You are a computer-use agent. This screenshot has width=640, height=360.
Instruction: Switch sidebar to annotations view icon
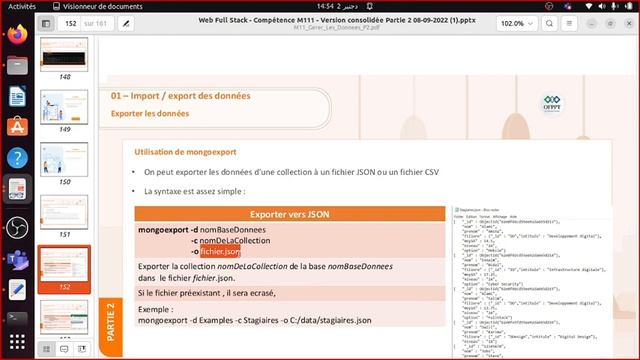[x=64, y=349]
